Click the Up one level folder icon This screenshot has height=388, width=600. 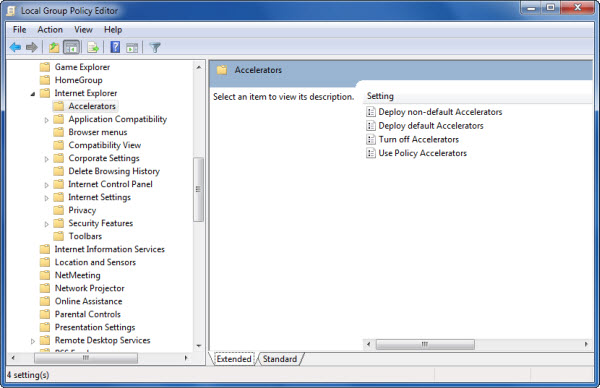[54, 47]
